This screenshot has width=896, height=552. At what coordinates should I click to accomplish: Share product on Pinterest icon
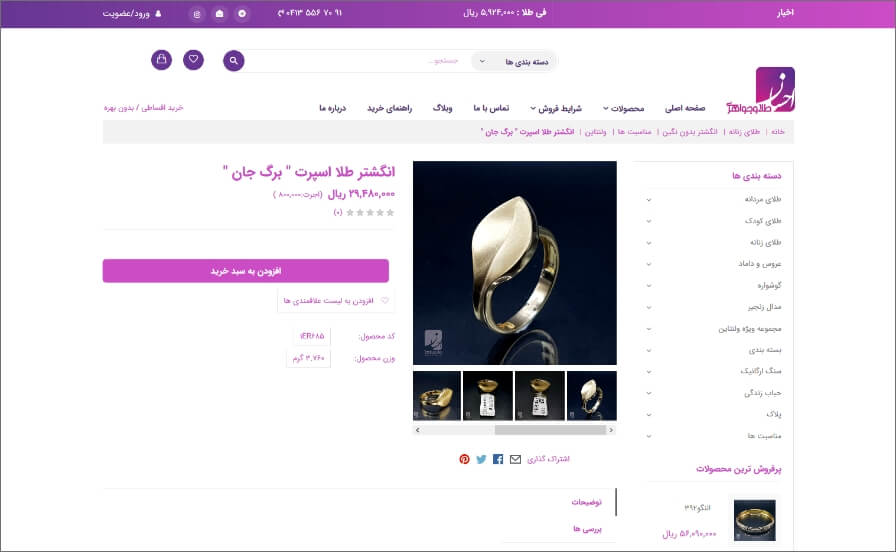(x=465, y=459)
